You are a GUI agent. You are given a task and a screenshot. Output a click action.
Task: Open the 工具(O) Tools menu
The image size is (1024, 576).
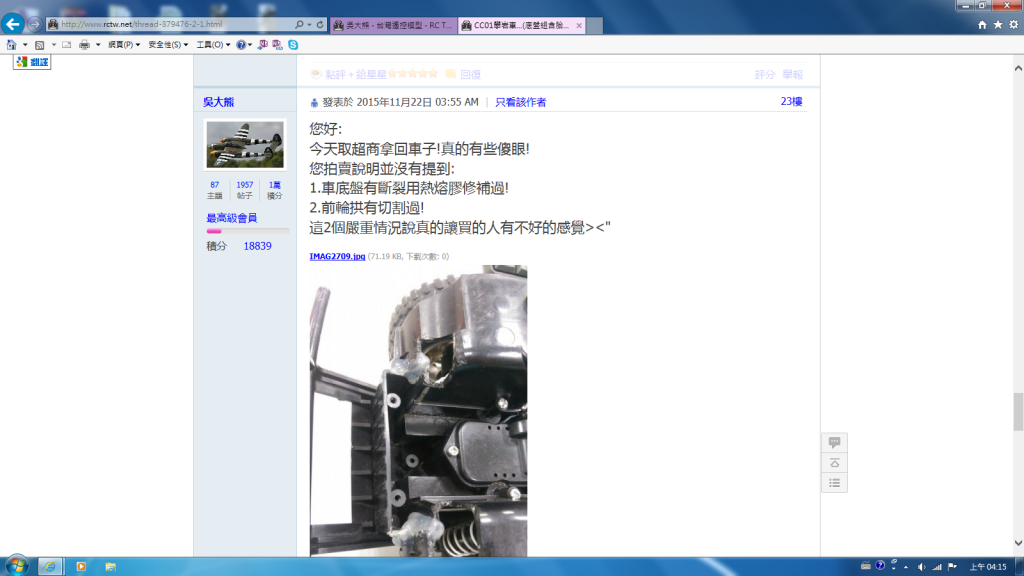pos(213,44)
